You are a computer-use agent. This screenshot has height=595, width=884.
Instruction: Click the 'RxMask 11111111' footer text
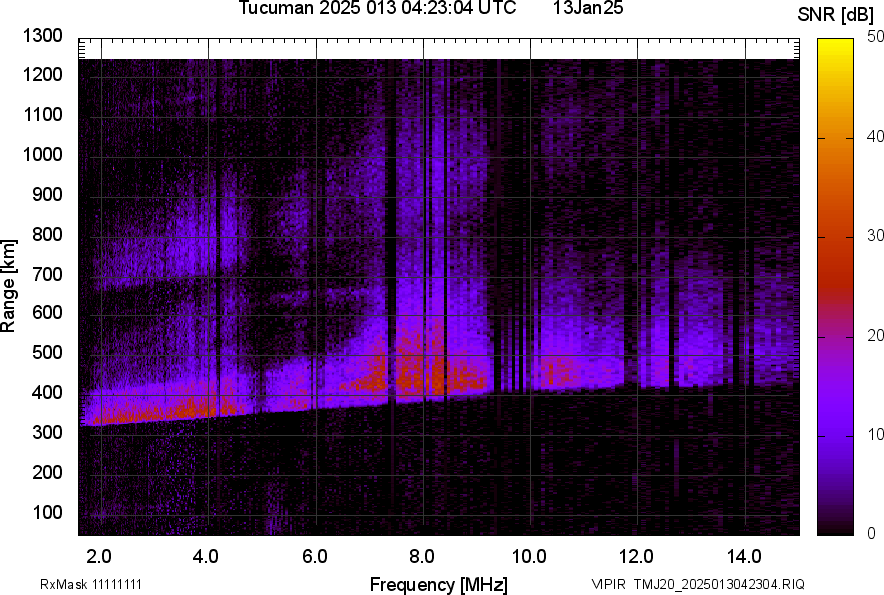pos(91,584)
